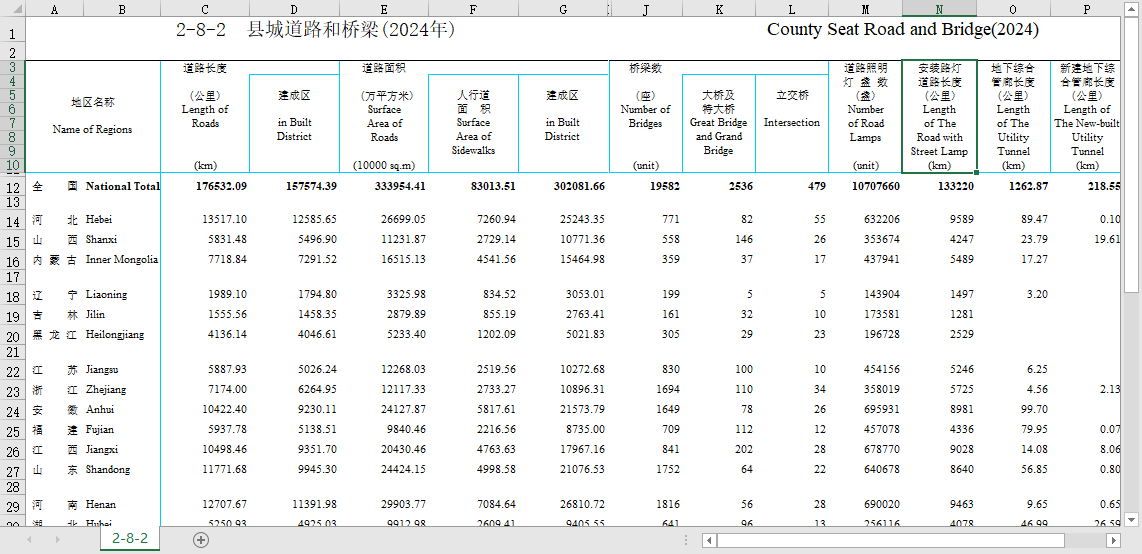The height and width of the screenshot is (554, 1142).
Task: Click horizontal scrollbar left arrow
Action: tap(709, 540)
